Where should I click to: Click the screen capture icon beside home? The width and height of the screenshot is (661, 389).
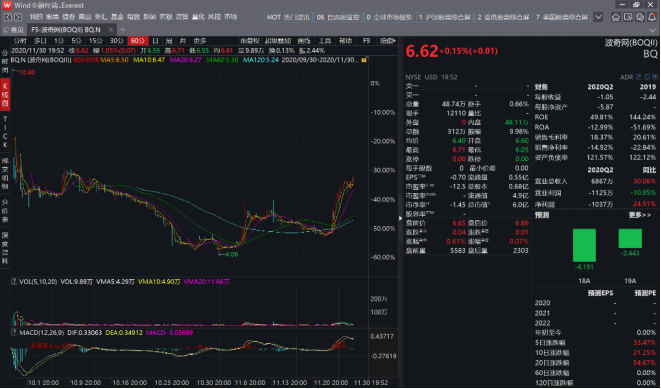628,17
